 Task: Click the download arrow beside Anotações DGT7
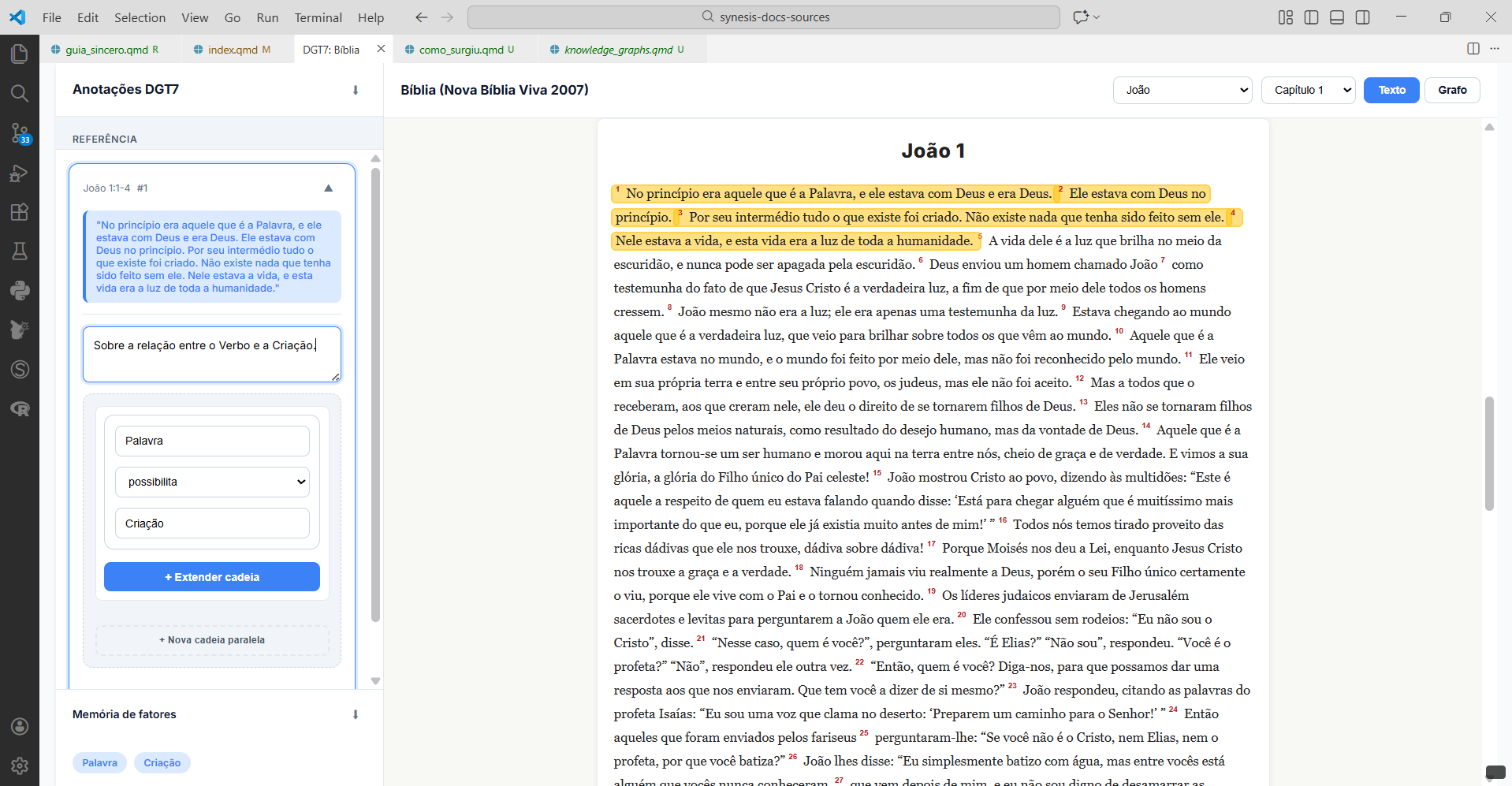point(356,90)
